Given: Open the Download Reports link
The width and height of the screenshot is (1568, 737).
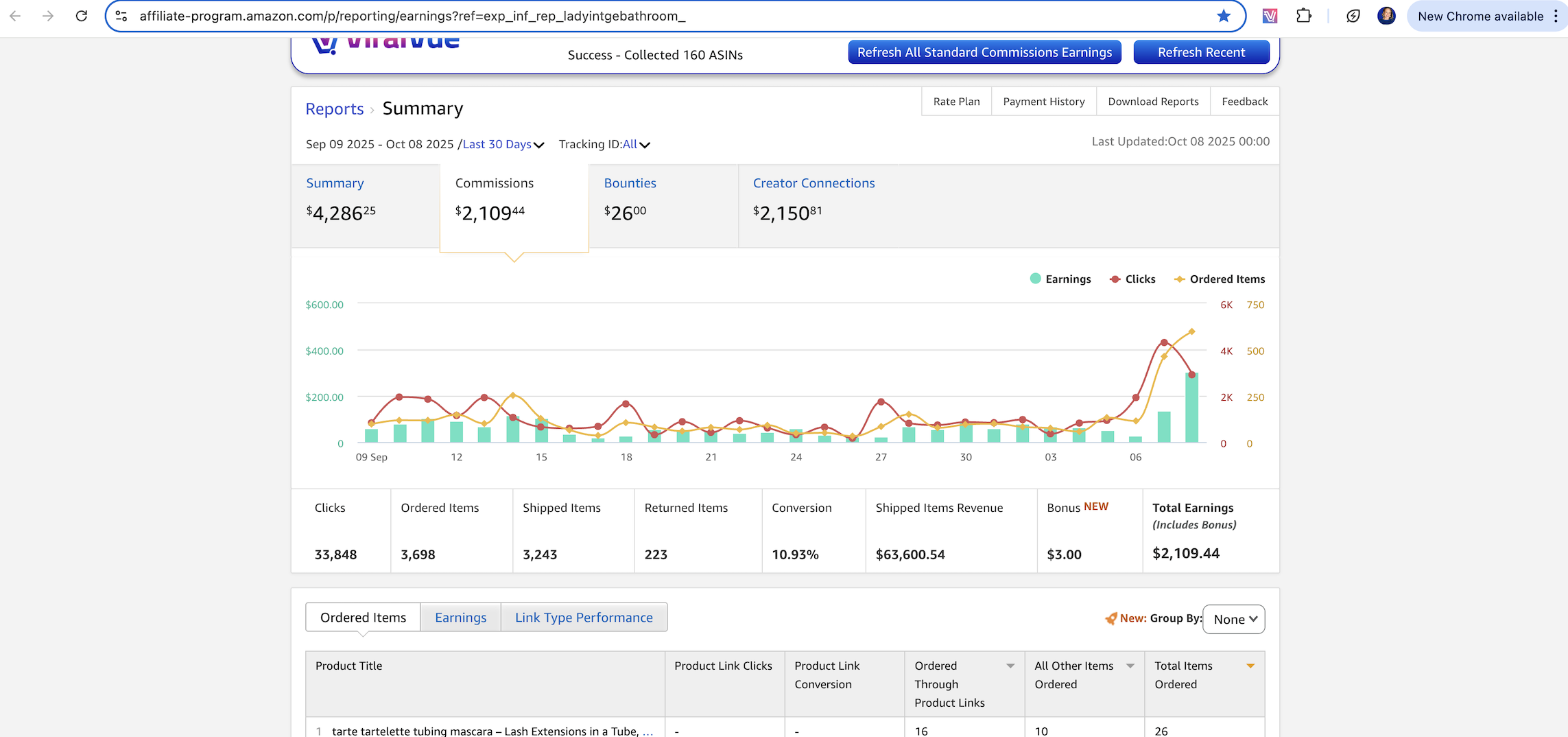Looking at the screenshot, I should point(1153,102).
